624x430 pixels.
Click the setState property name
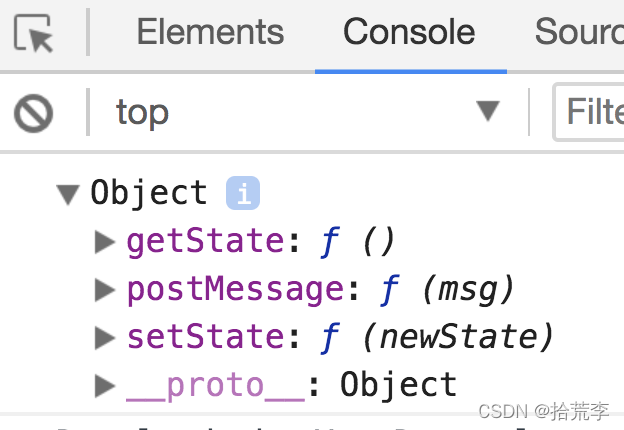coord(205,337)
